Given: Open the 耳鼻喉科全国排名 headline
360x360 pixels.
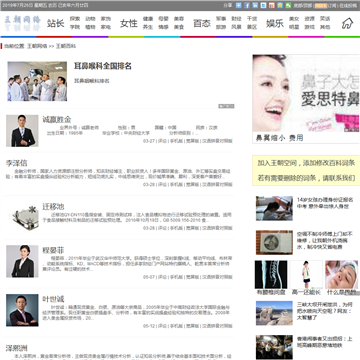Looking at the screenshot, I should coord(103,66).
